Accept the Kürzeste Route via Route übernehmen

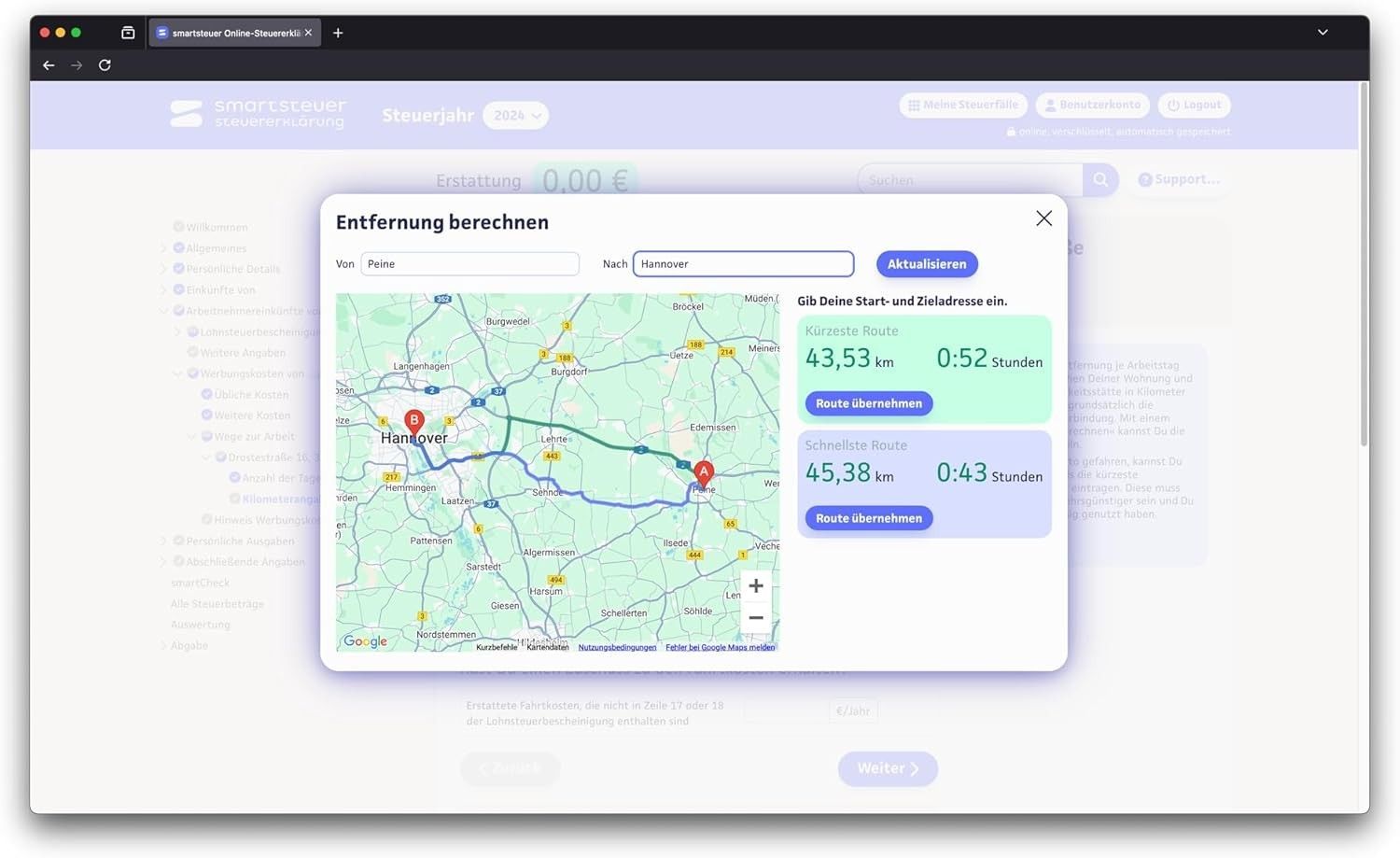(x=868, y=403)
